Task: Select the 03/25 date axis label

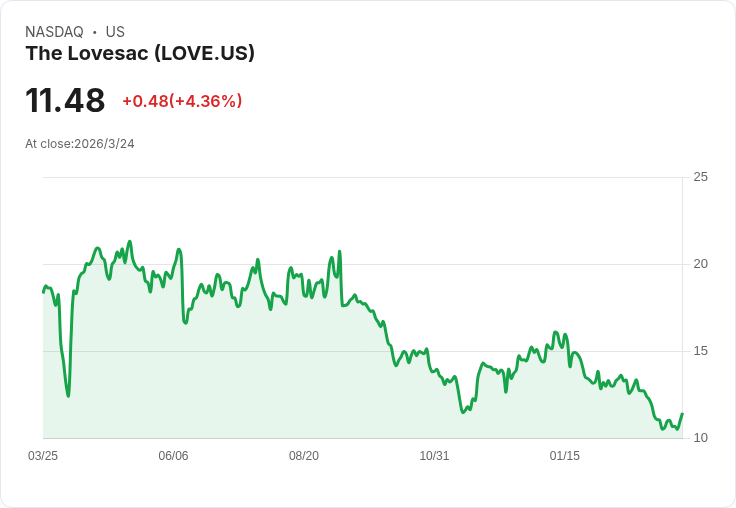Action: (43, 456)
